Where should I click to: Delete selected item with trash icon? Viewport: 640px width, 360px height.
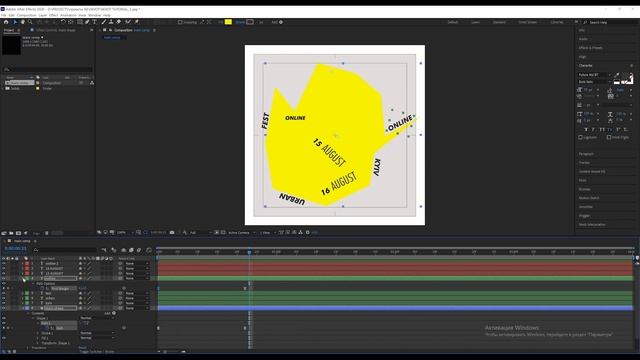[47, 233]
